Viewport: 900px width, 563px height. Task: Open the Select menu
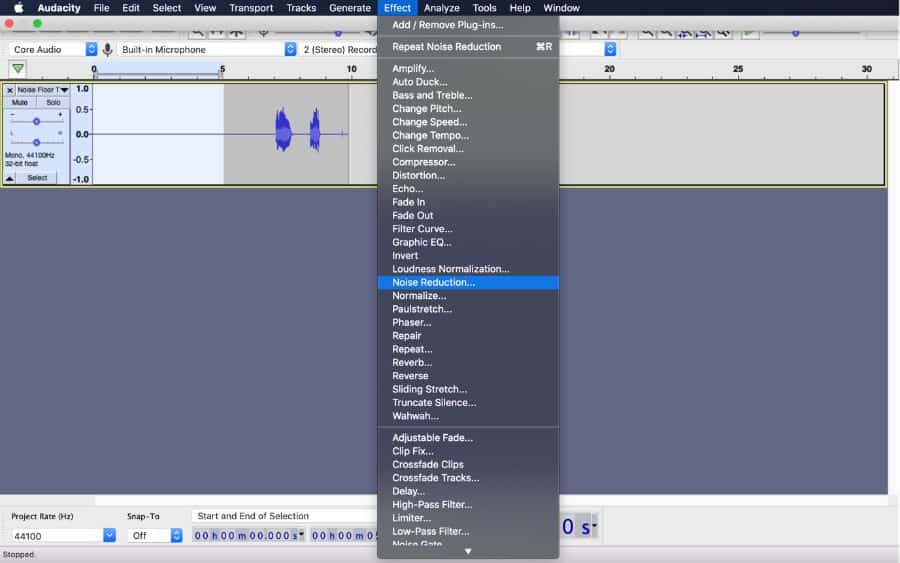tap(166, 8)
